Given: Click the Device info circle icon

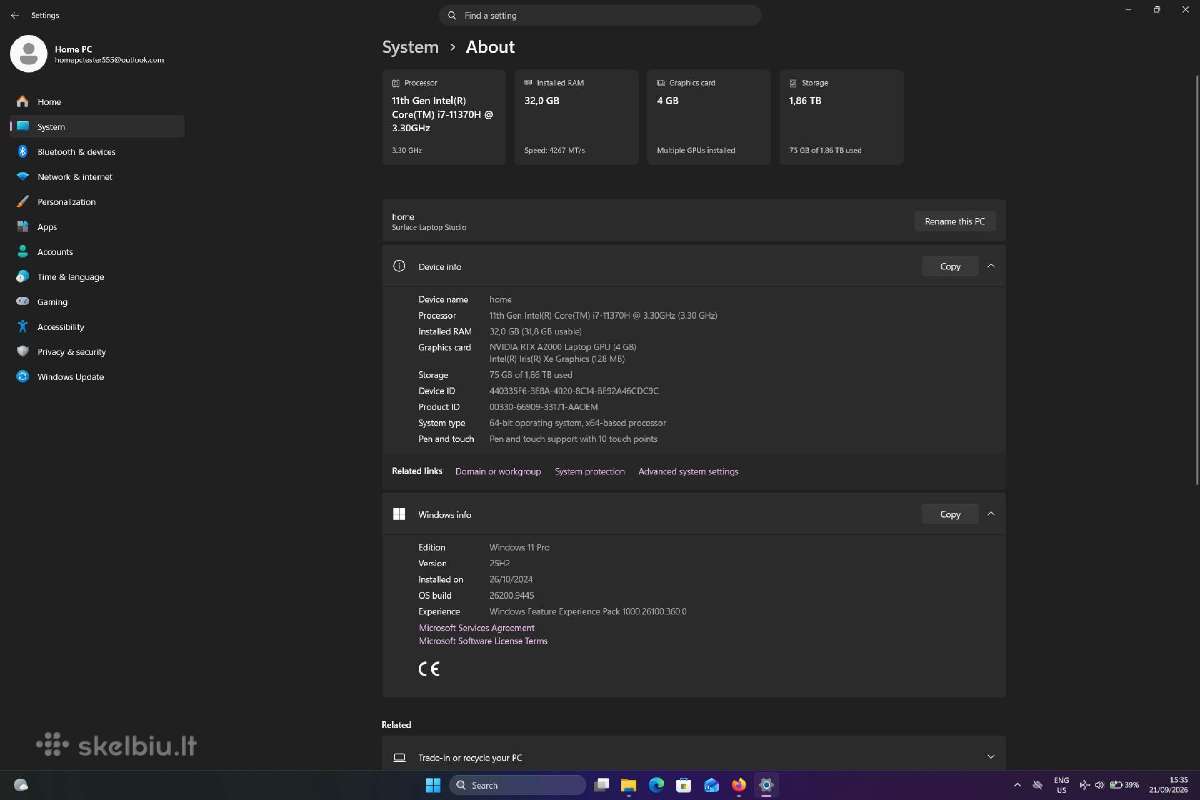Looking at the screenshot, I should [x=399, y=266].
